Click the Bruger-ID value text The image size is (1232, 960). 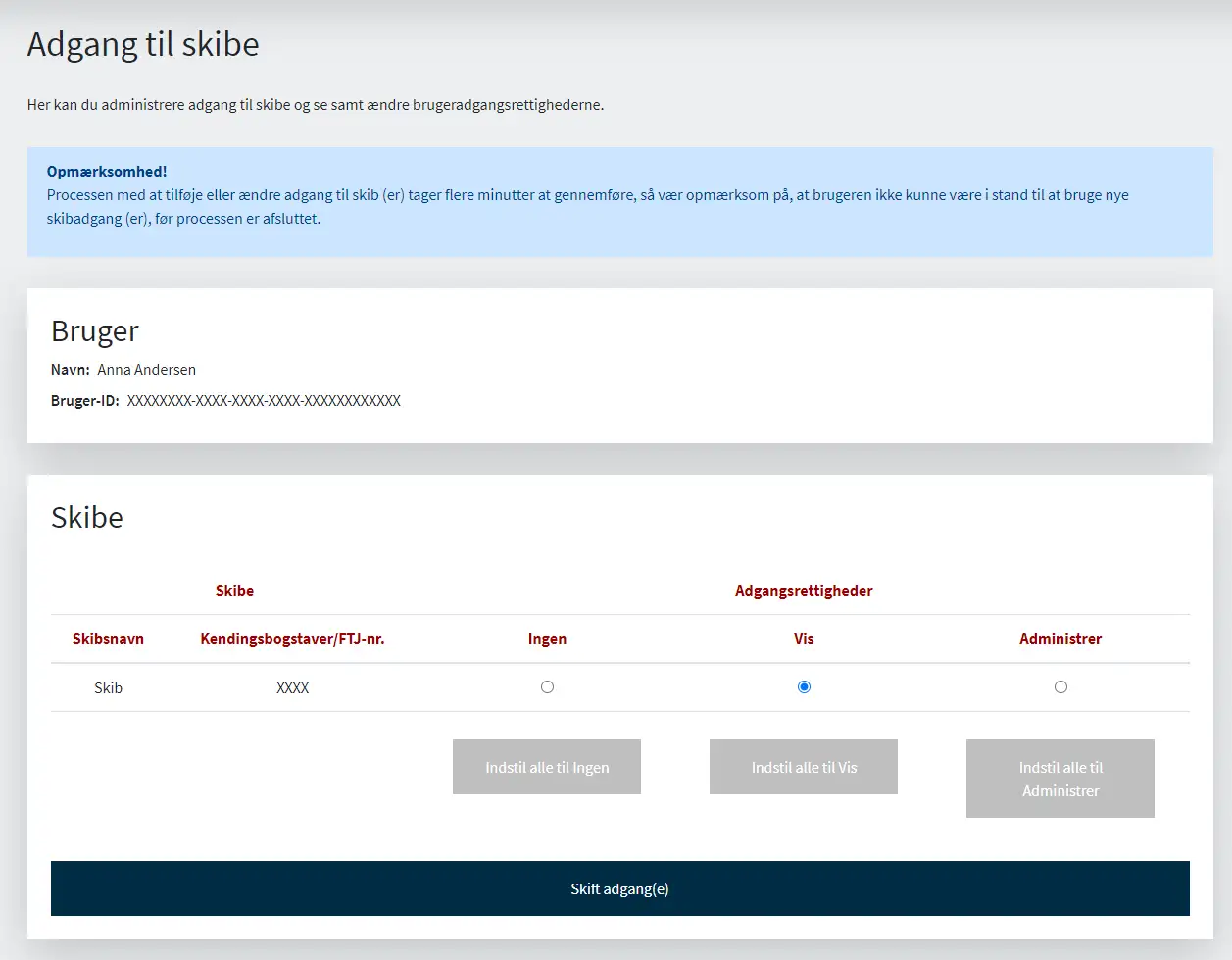coord(264,401)
